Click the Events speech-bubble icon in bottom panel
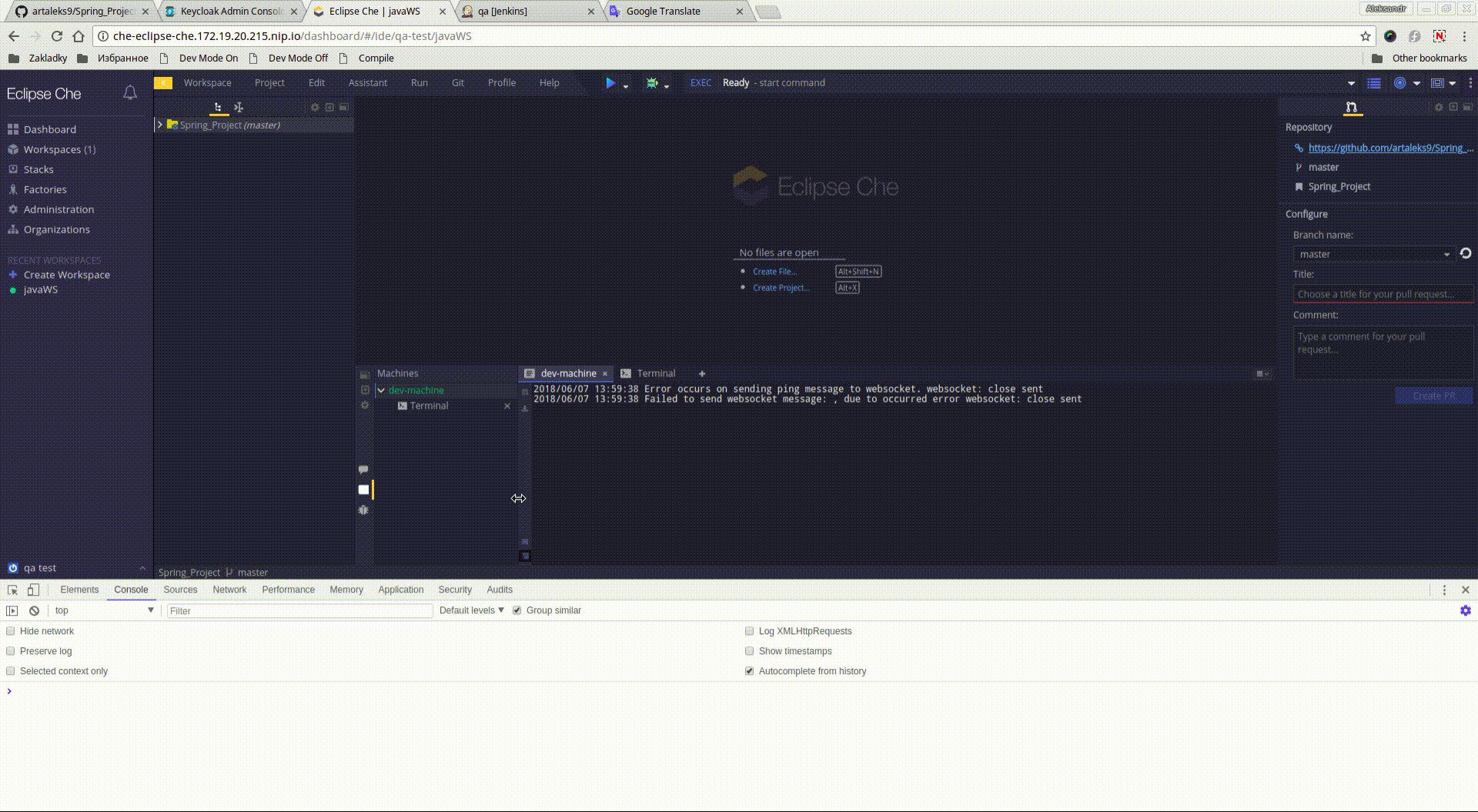 [x=363, y=469]
